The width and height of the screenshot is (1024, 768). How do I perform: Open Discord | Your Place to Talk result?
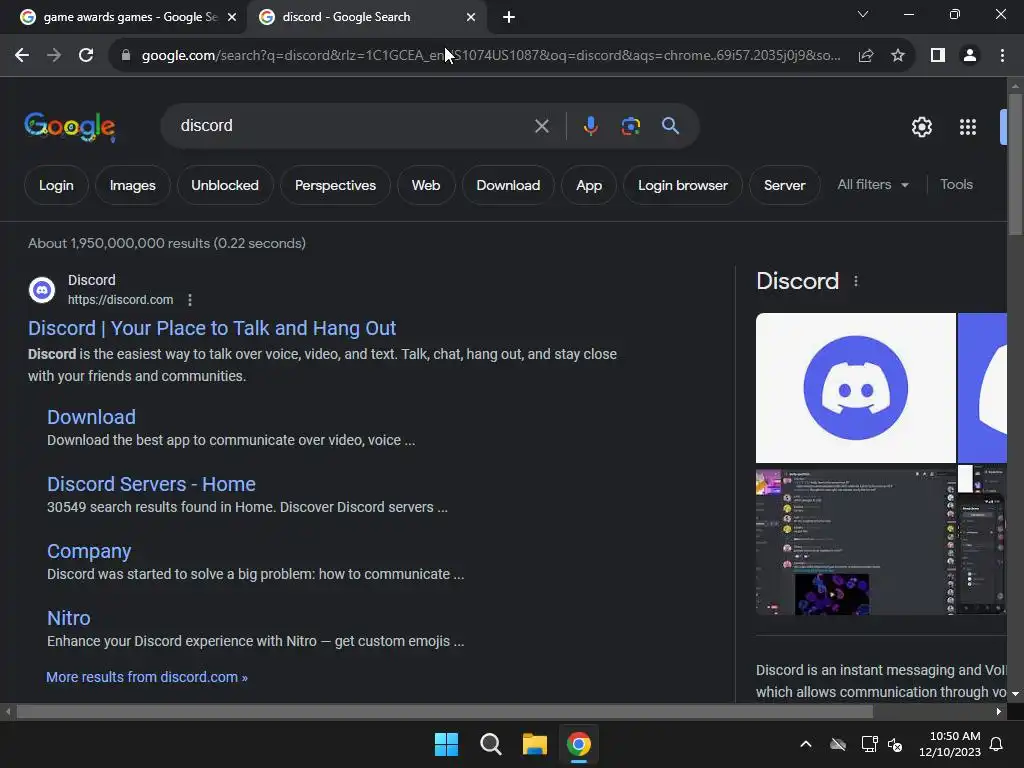tap(212, 328)
